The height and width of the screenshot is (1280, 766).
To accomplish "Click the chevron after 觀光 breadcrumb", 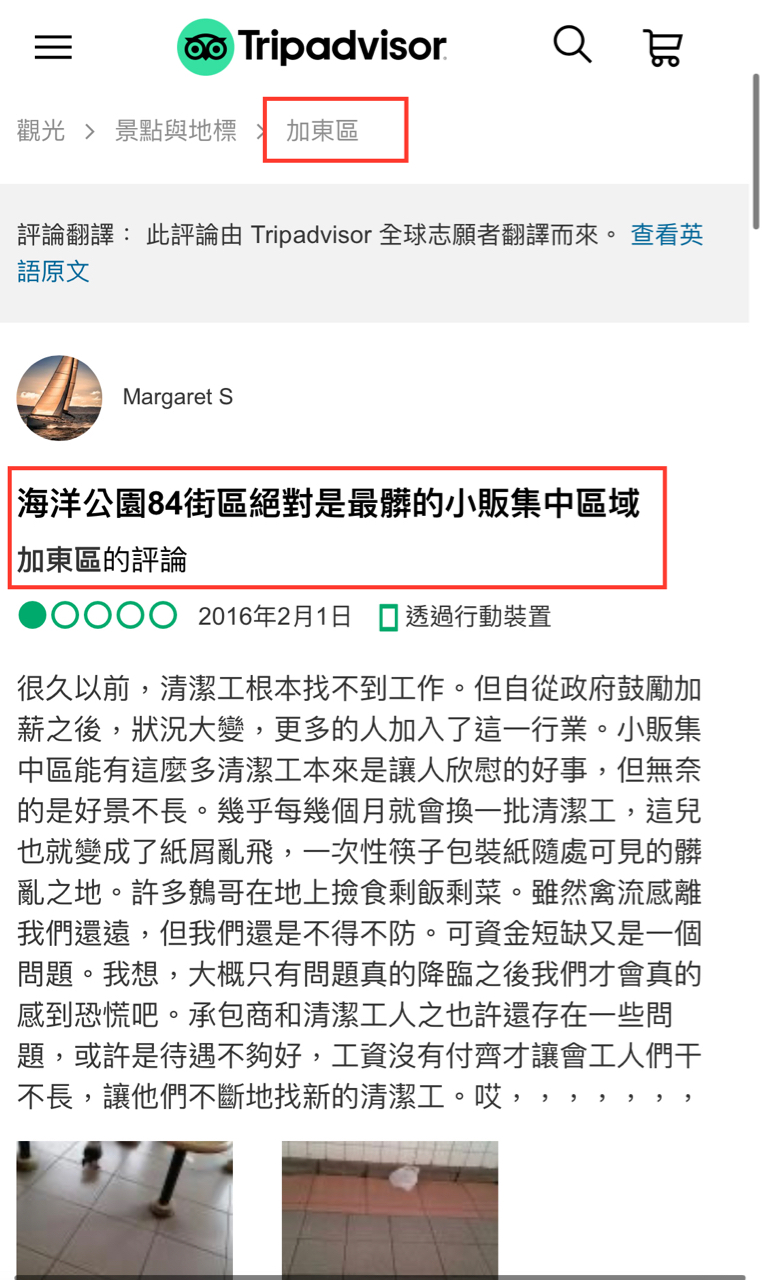I will (90, 131).
